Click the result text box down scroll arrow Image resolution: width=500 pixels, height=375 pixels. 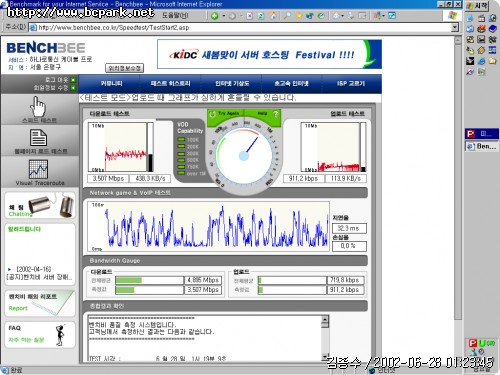[325, 357]
